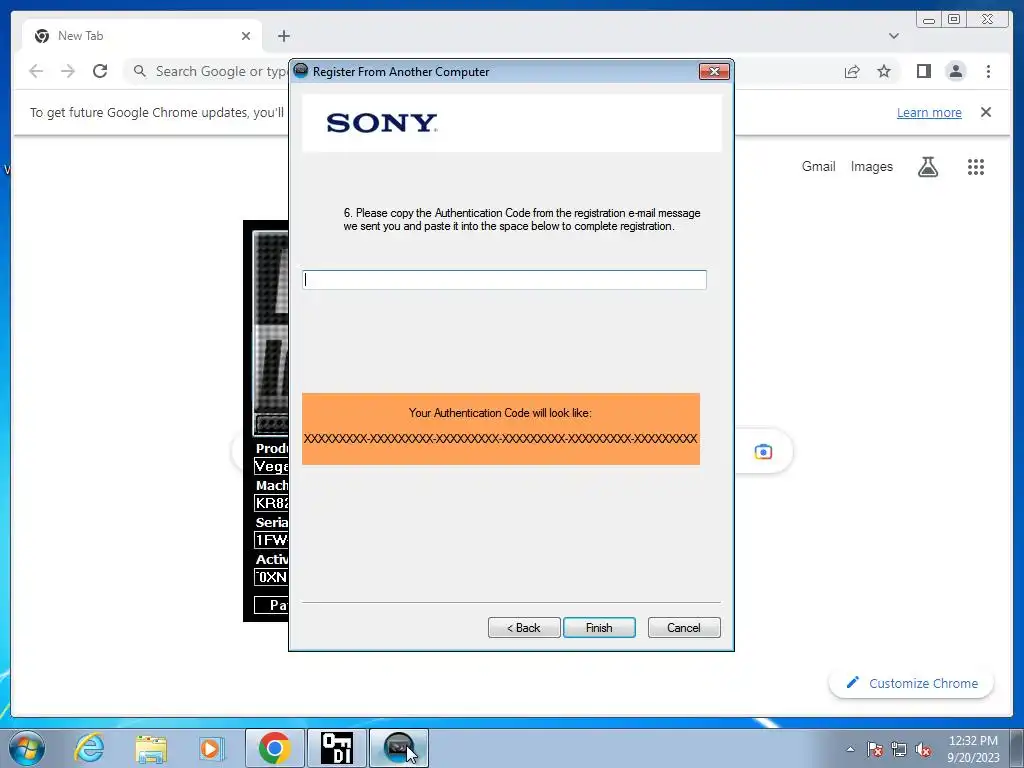This screenshot has width=1024, height=768.
Task: Click the Sony logo banner
Action: (x=512, y=123)
